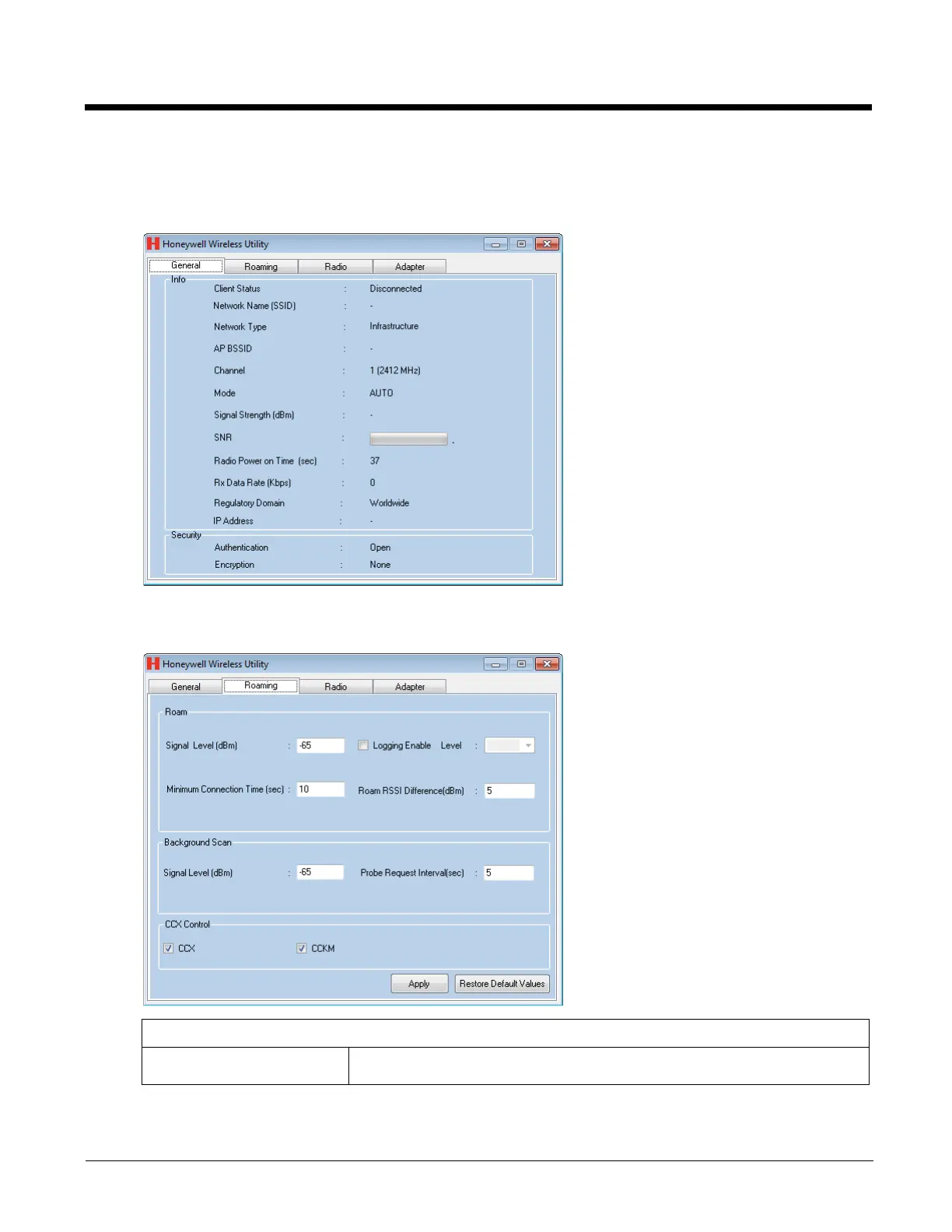This screenshot has width=952, height=1232.
Task: Click Probe Request Interval field
Action: point(509,873)
